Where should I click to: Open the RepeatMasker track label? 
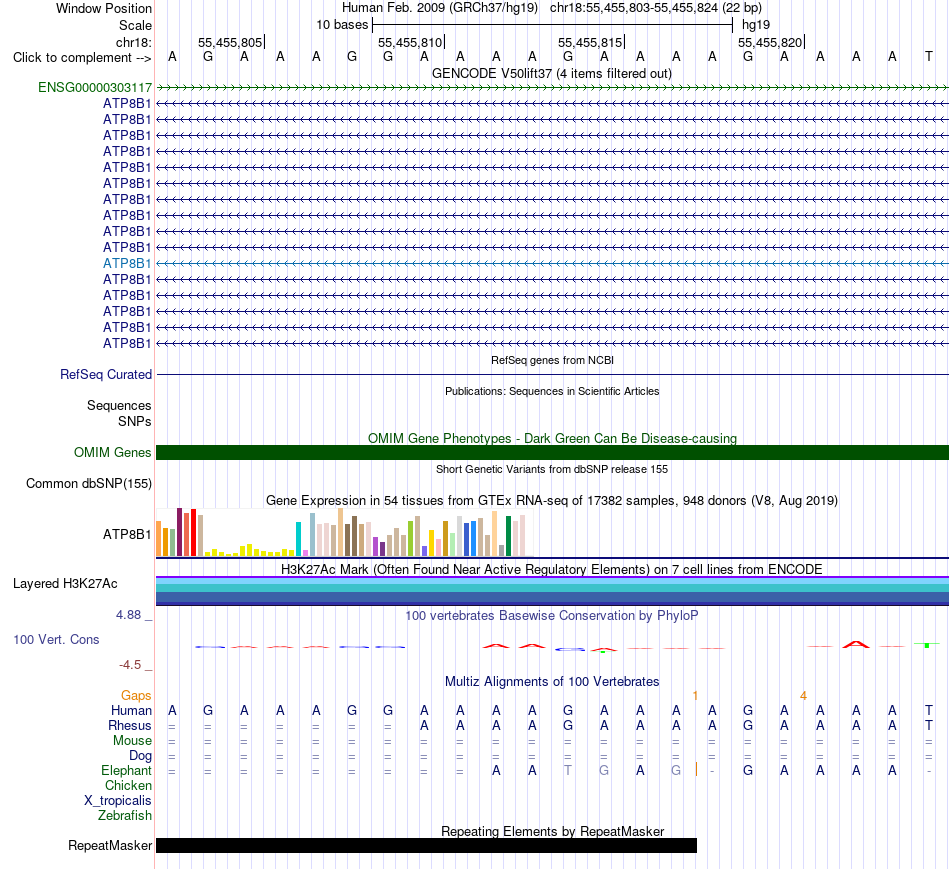[x=110, y=845]
